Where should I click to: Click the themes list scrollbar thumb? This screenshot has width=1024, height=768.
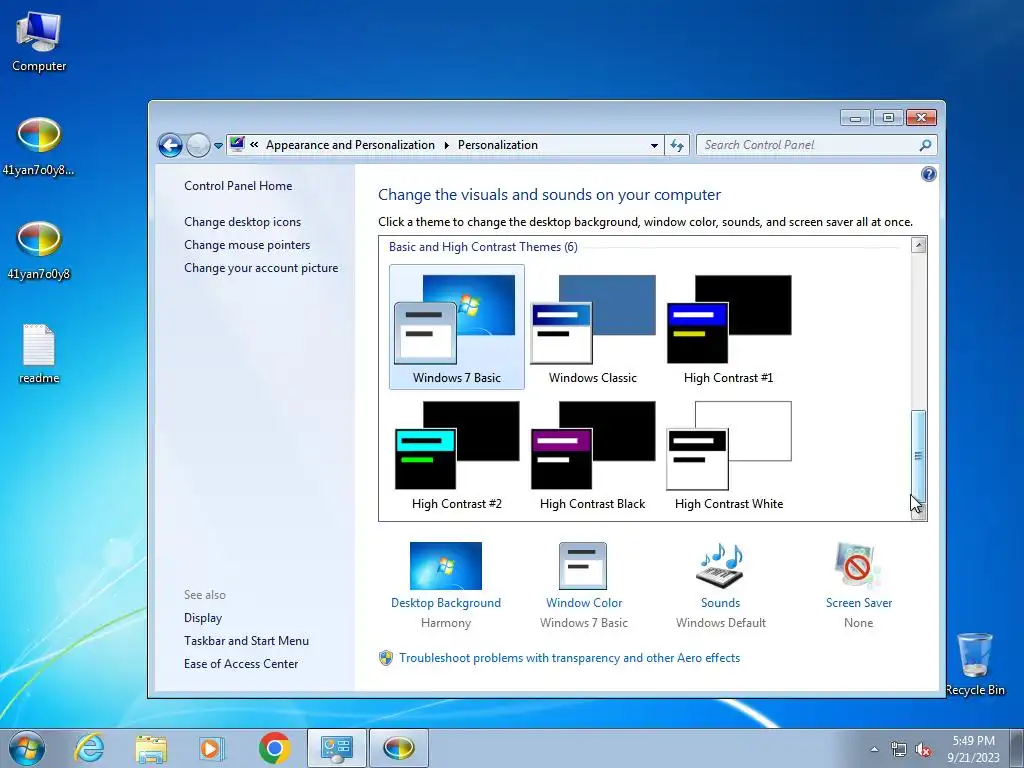[x=918, y=455]
